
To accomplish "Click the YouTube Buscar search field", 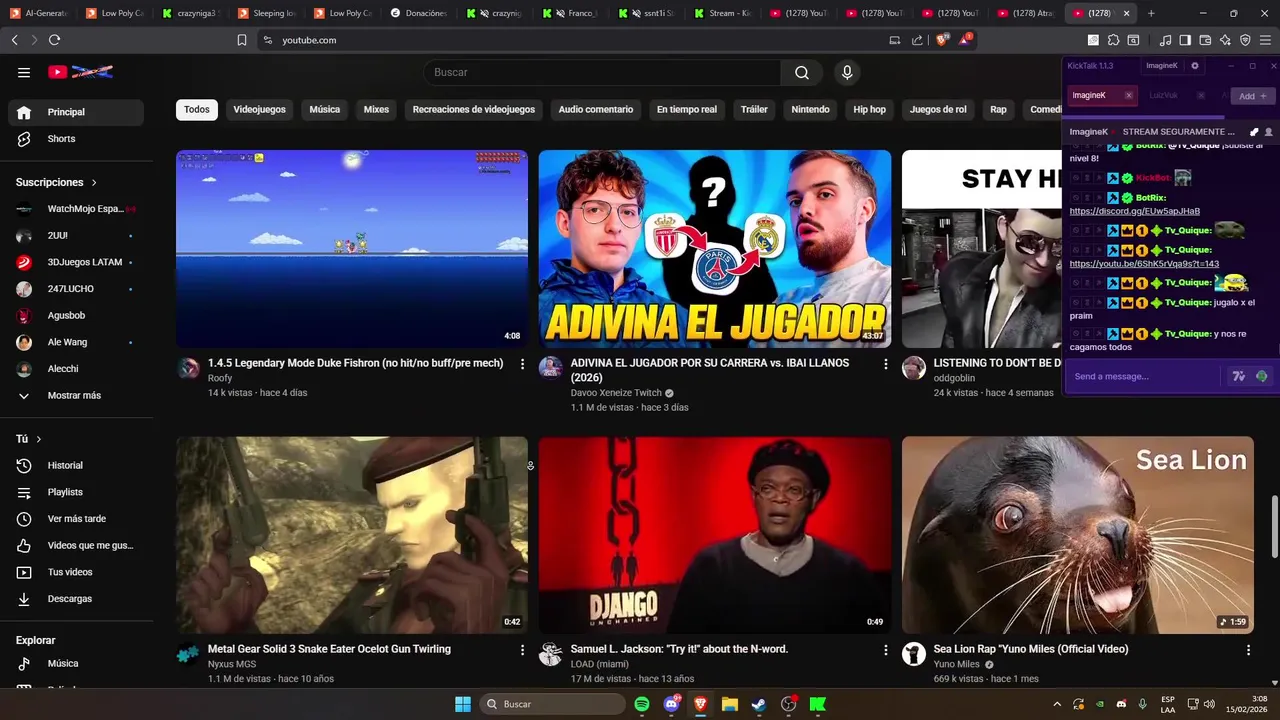I will point(602,72).
